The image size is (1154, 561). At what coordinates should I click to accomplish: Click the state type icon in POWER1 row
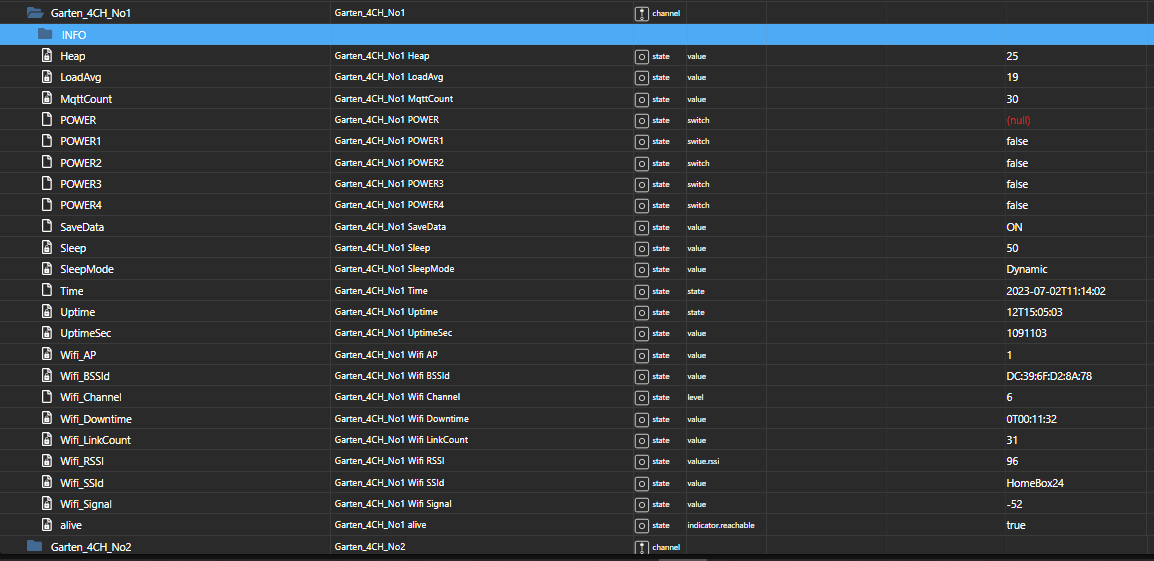tap(641, 141)
